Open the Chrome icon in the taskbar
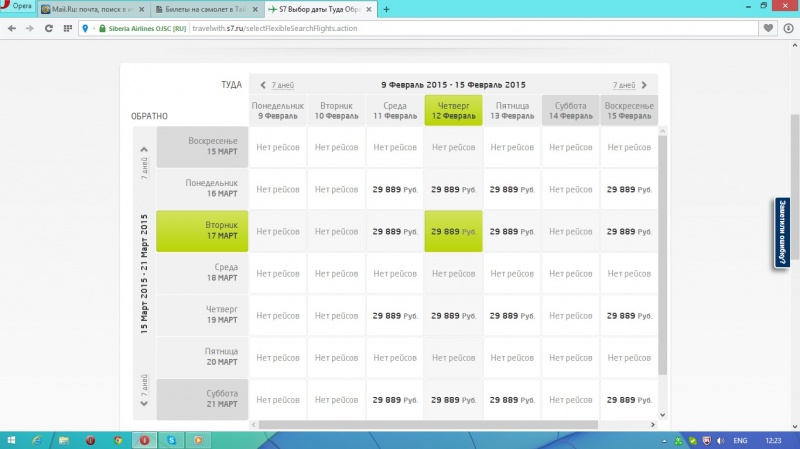Image resolution: width=800 pixels, height=449 pixels. point(118,440)
